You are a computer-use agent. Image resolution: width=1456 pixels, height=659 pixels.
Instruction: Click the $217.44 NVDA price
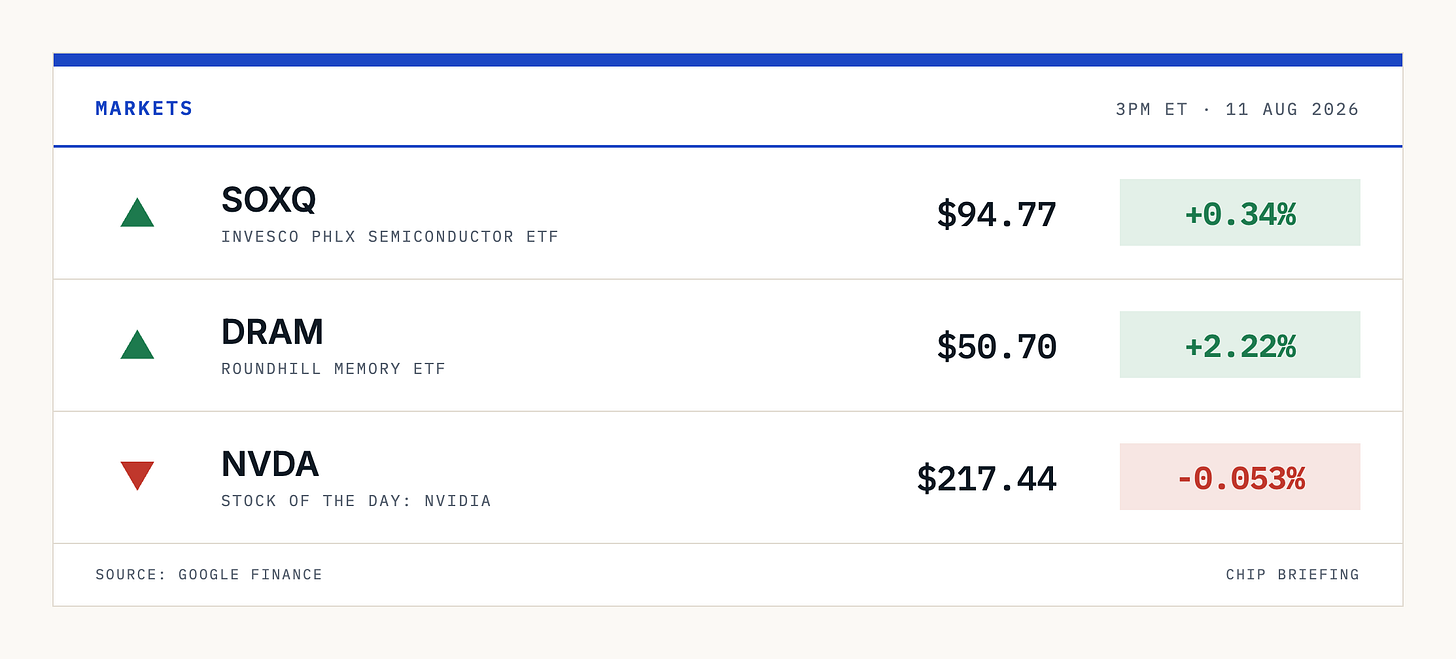click(x=986, y=478)
